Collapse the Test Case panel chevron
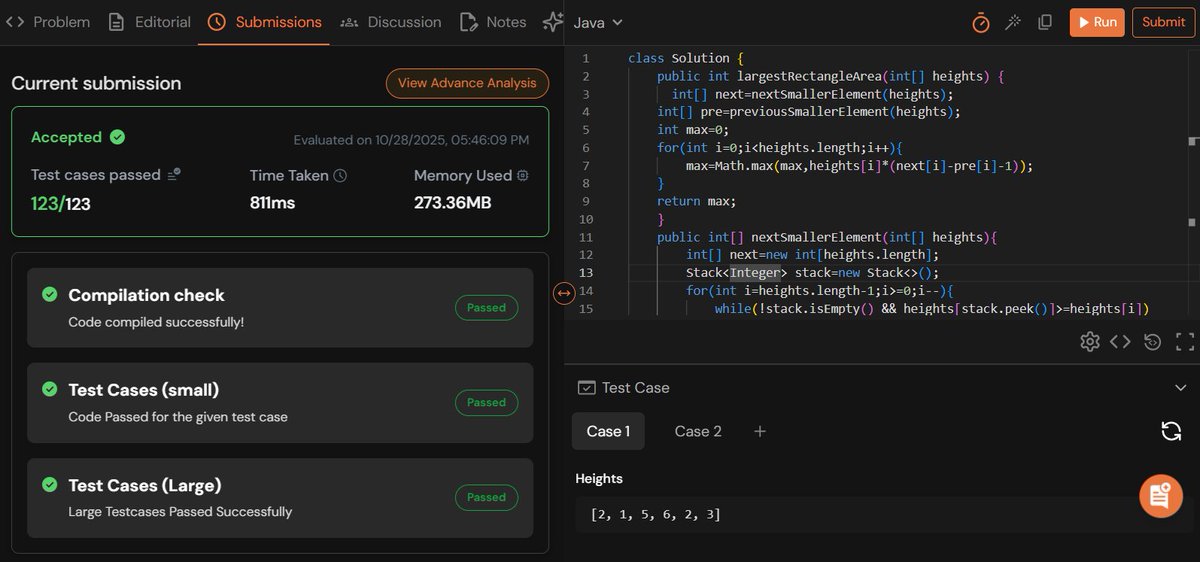Screen dimensions: 1200x562 click(1180, 388)
